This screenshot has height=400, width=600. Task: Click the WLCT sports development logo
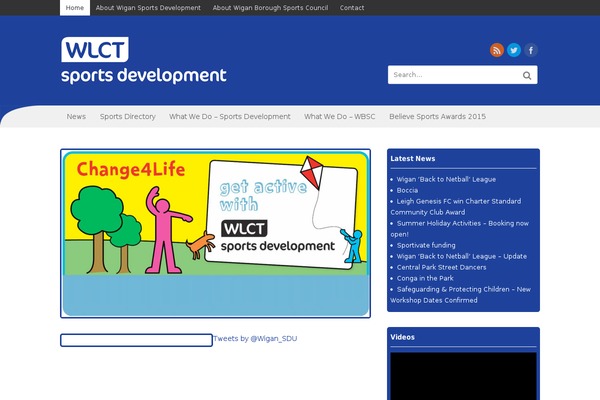tap(143, 61)
